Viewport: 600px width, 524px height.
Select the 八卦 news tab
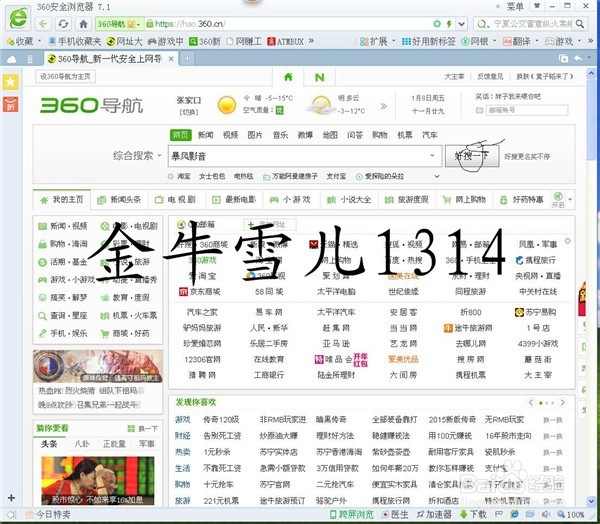click(x=82, y=444)
